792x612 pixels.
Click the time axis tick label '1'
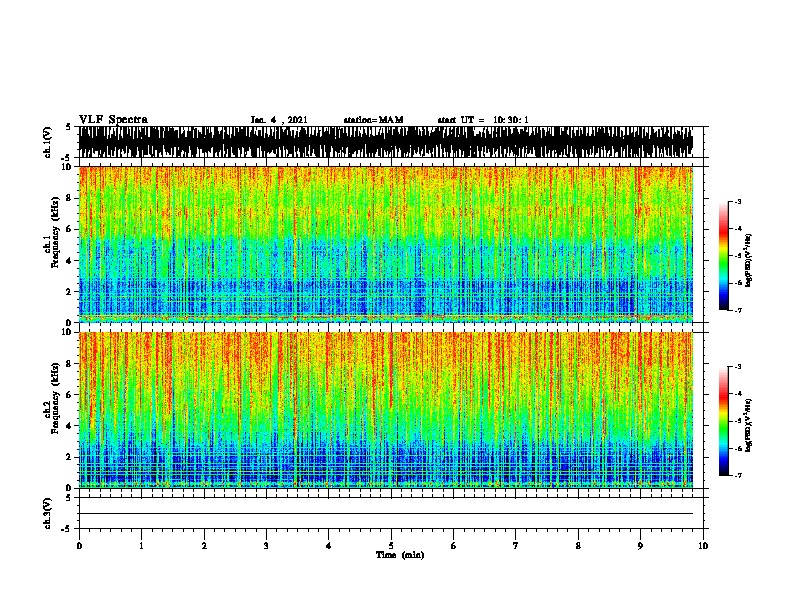pyautogui.click(x=141, y=546)
